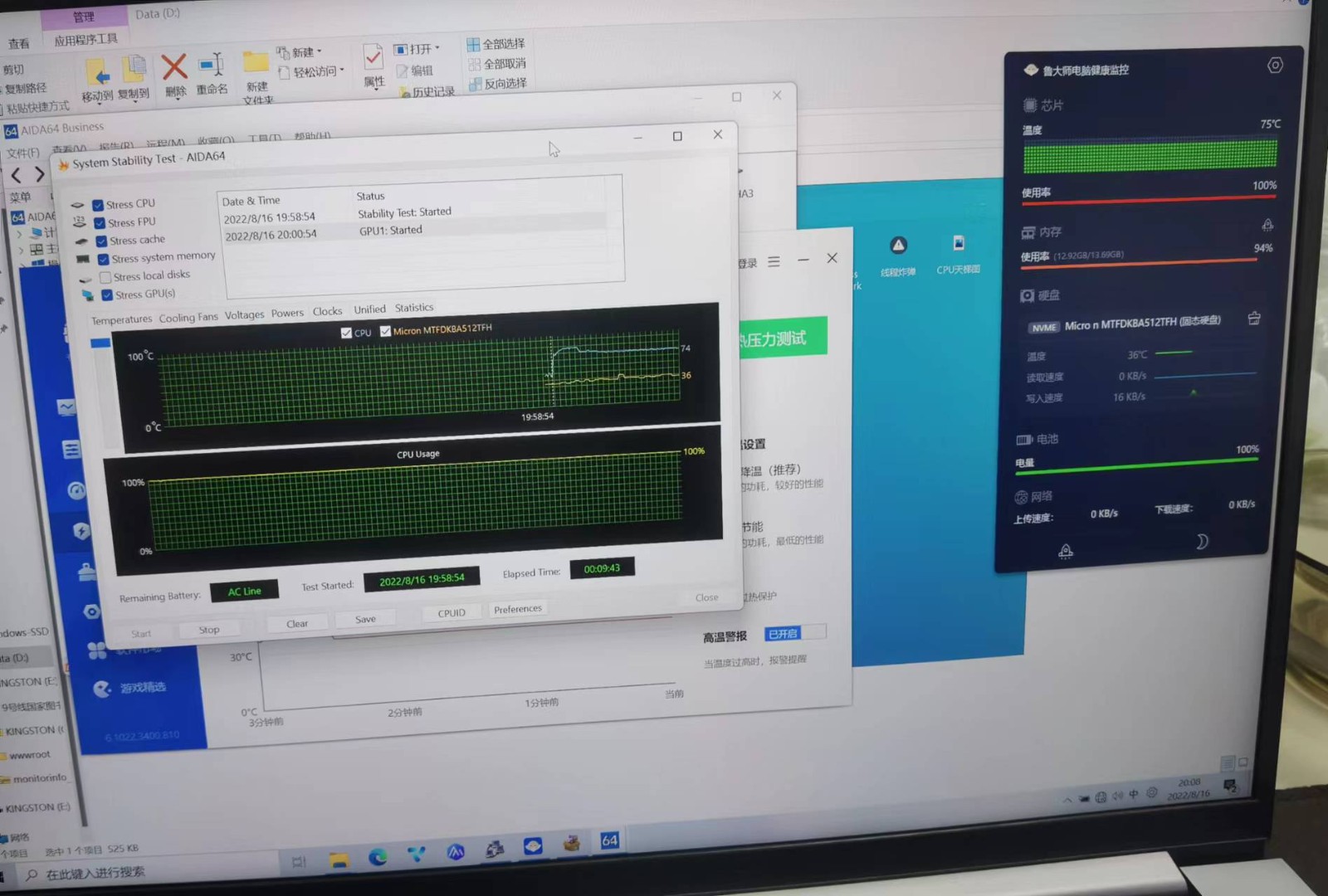The width and height of the screenshot is (1328, 896).
Task: Select KINGSTON (E:) in Explorer navigation pane
Action: tap(37, 807)
